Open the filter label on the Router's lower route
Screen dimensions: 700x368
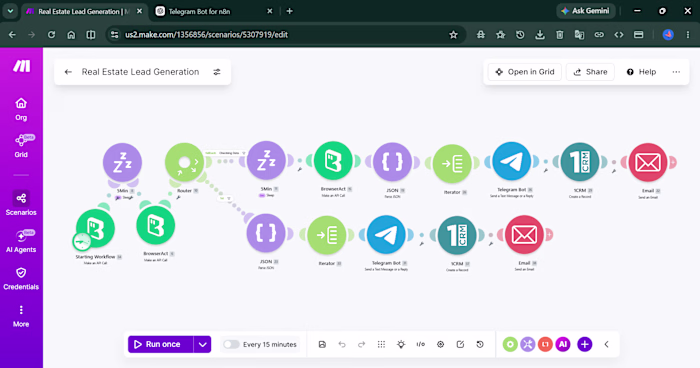pyautogui.click(x=225, y=198)
